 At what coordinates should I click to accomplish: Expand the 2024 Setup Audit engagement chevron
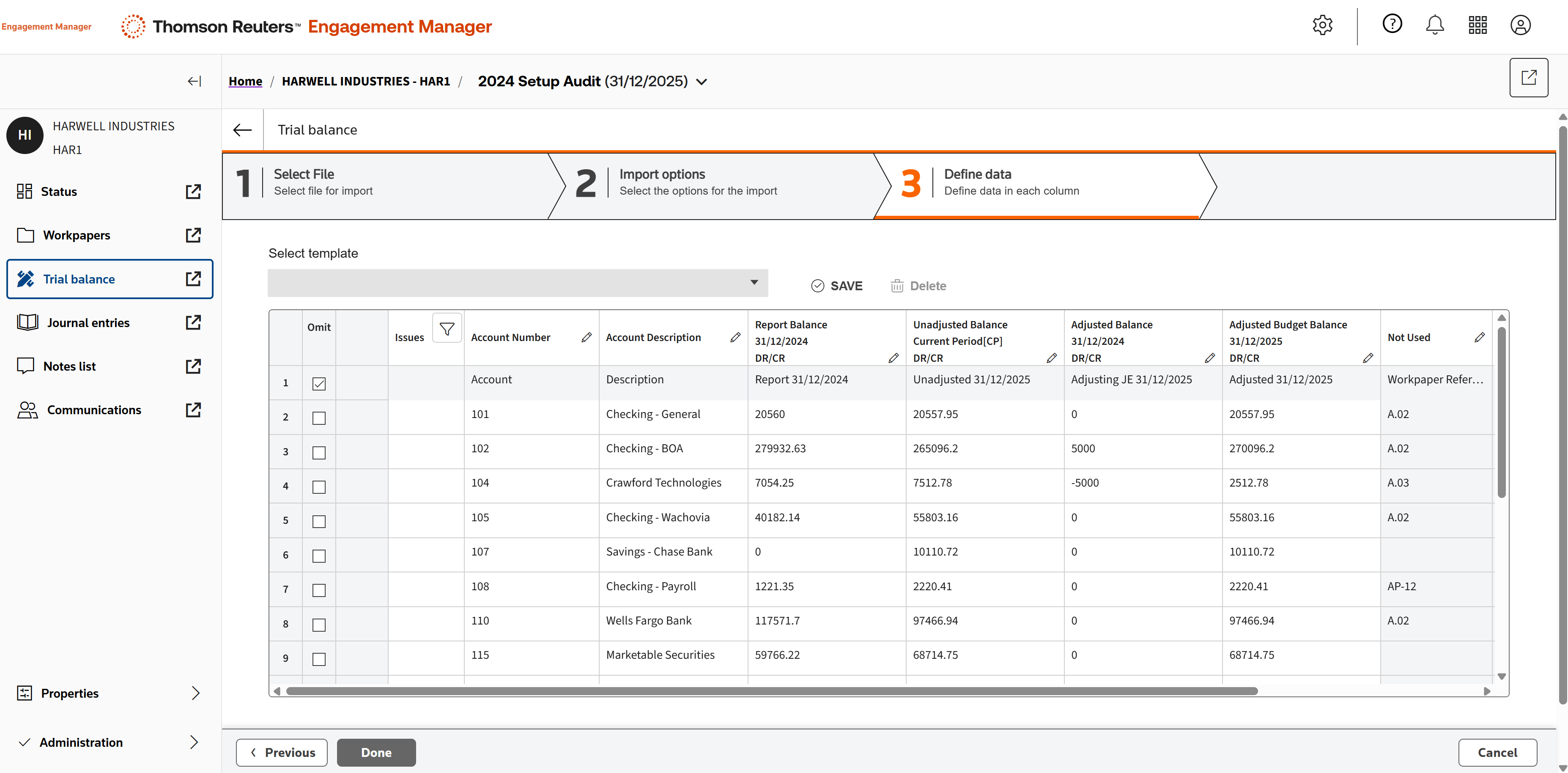(x=702, y=82)
